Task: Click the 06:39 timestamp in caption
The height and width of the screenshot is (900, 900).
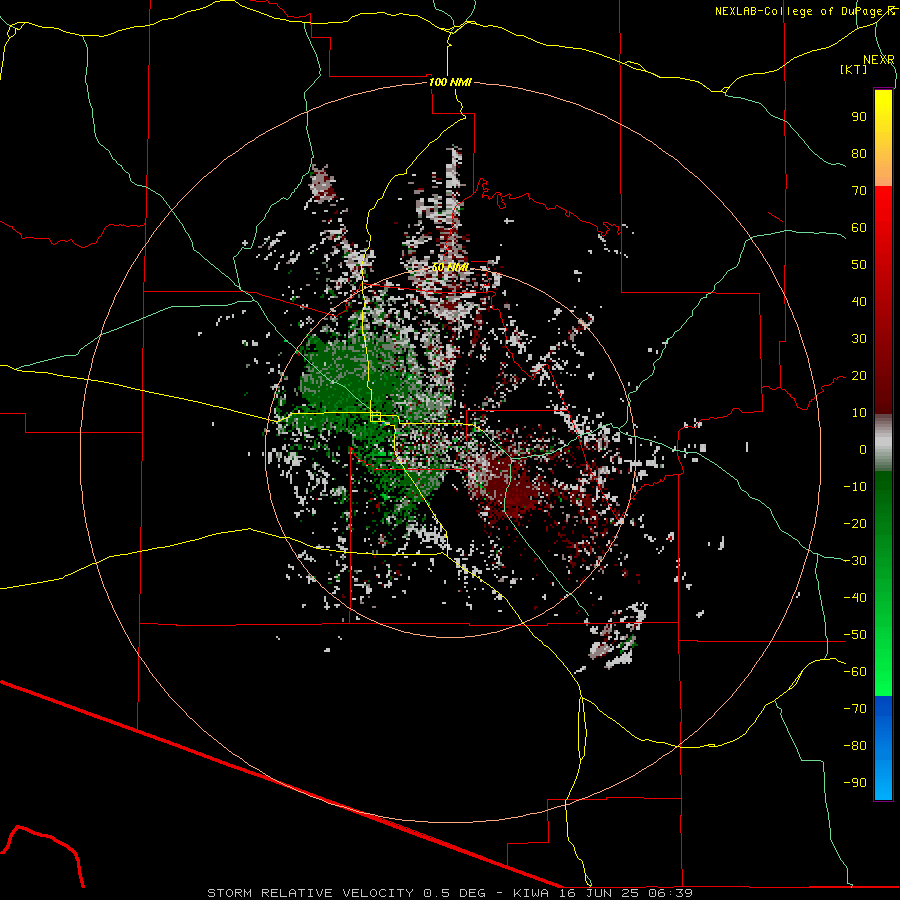Action: [x=671, y=893]
